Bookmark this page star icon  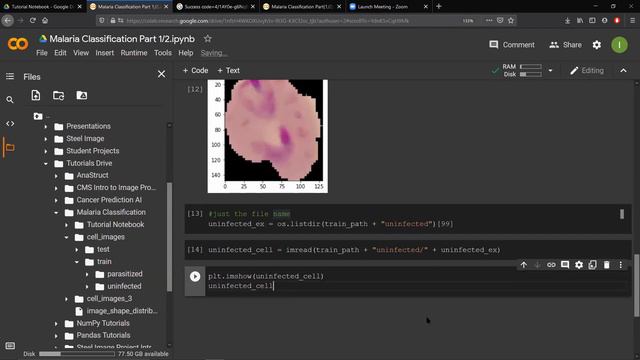pos(511,20)
